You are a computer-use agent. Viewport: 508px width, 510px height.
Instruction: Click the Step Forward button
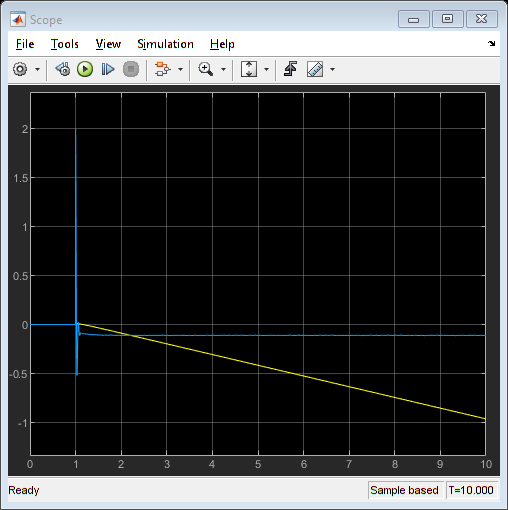[x=108, y=69]
